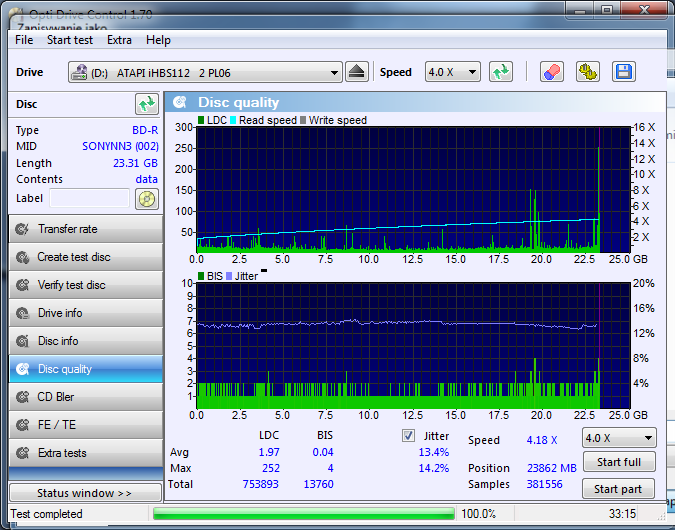Click the Test completed status text
The image size is (675, 530).
[x=46, y=514]
